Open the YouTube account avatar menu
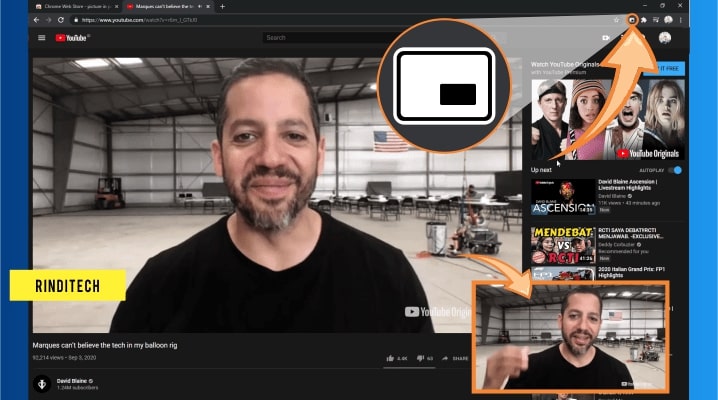 pos(665,38)
